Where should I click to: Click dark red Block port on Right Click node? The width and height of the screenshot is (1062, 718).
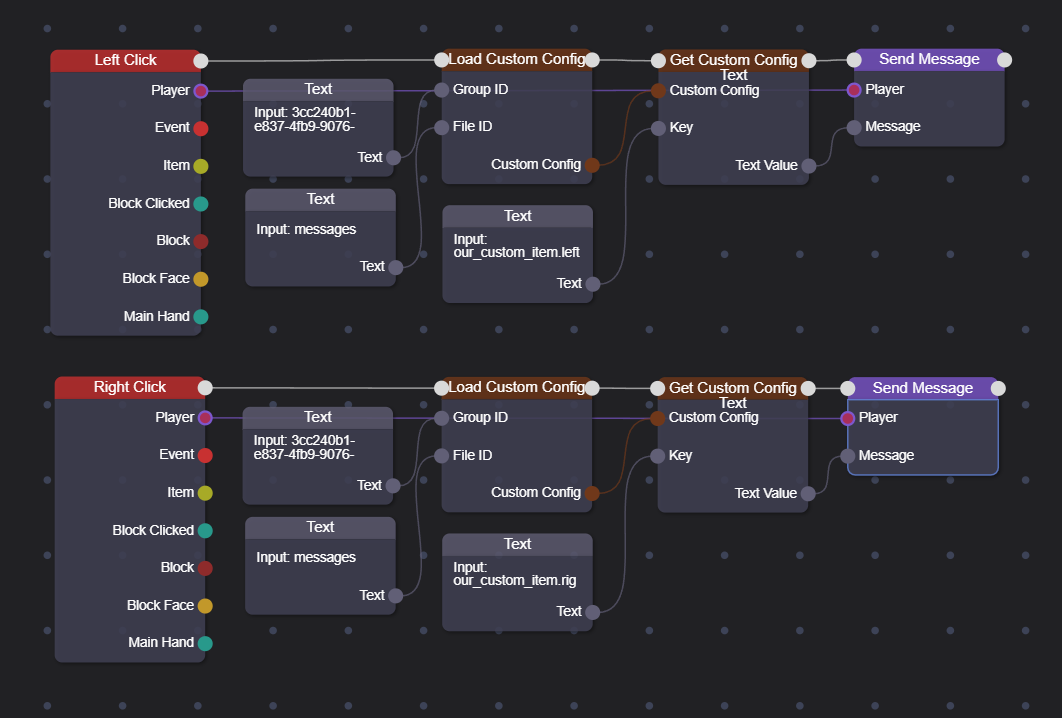pos(205,568)
